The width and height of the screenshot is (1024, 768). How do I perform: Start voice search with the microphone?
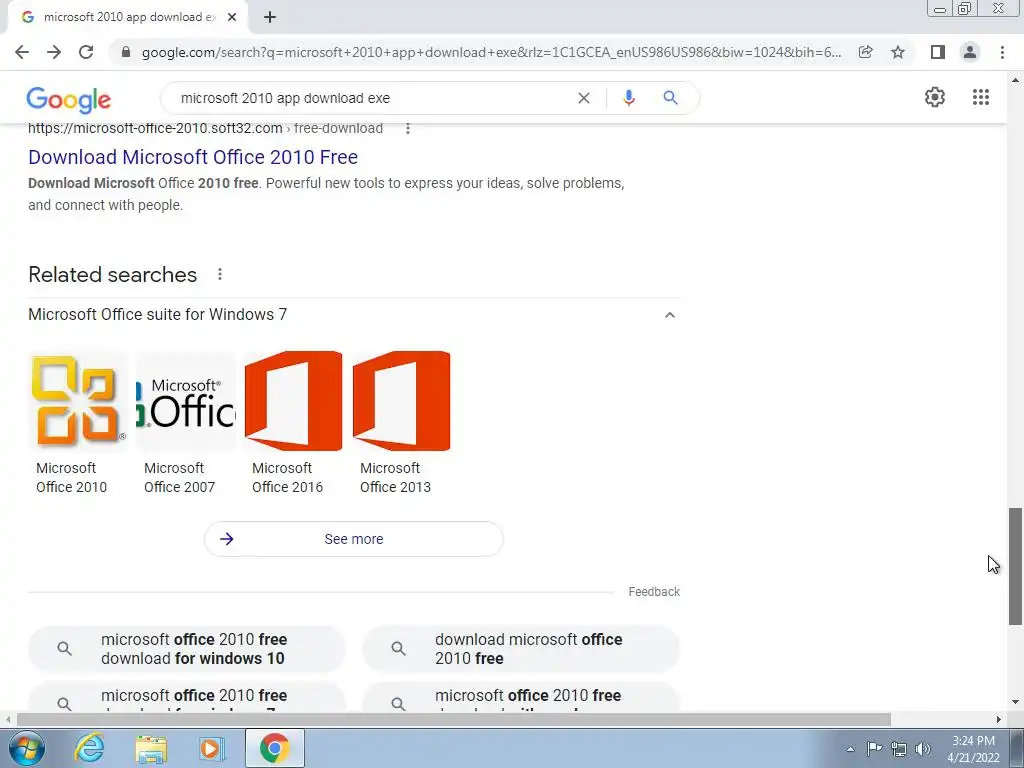[x=628, y=98]
